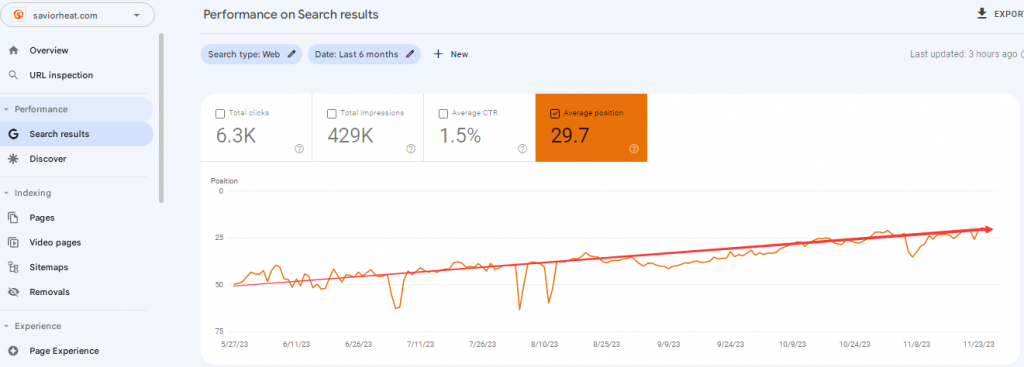Click the Video pages icon
This screenshot has width=1024, height=367.
[13, 242]
